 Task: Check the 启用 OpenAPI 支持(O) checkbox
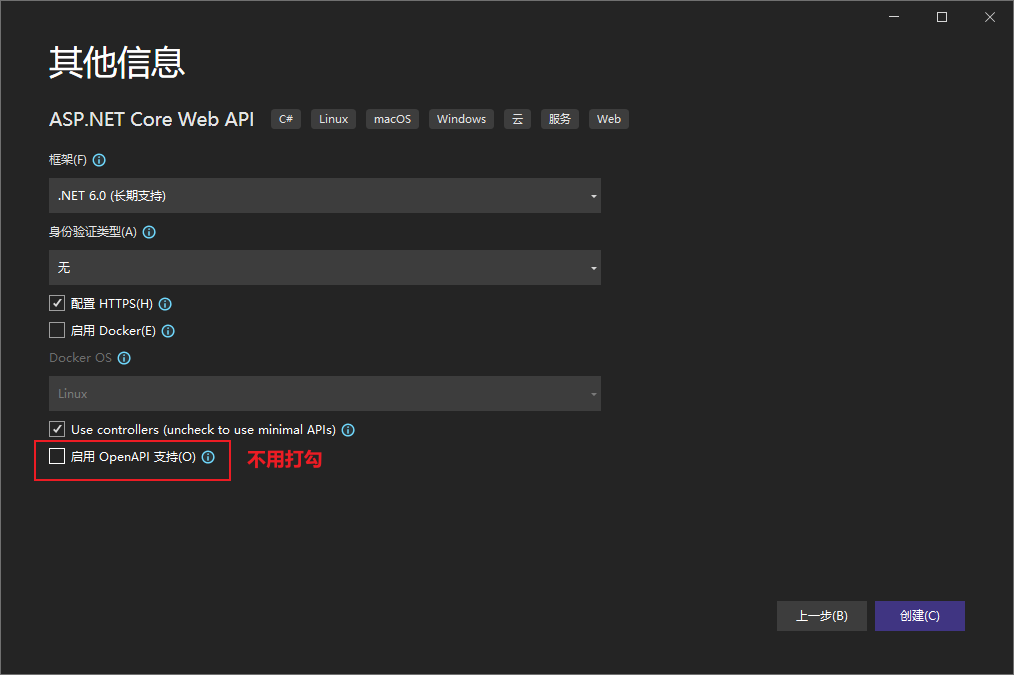click(x=57, y=457)
